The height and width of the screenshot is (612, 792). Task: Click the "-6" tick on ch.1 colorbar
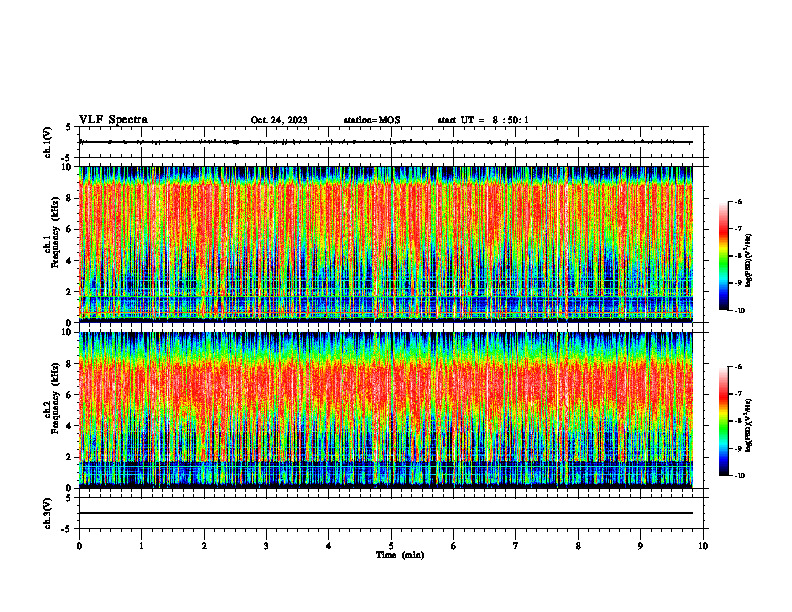(738, 202)
